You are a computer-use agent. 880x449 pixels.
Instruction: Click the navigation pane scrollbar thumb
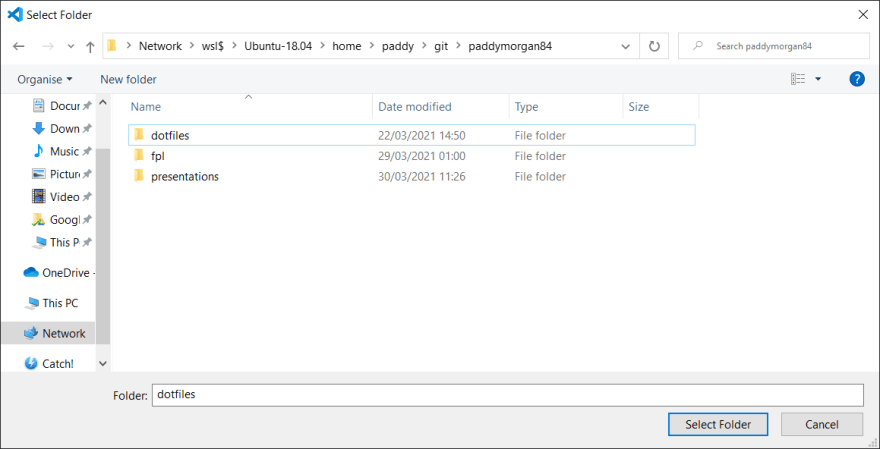coord(103,247)
